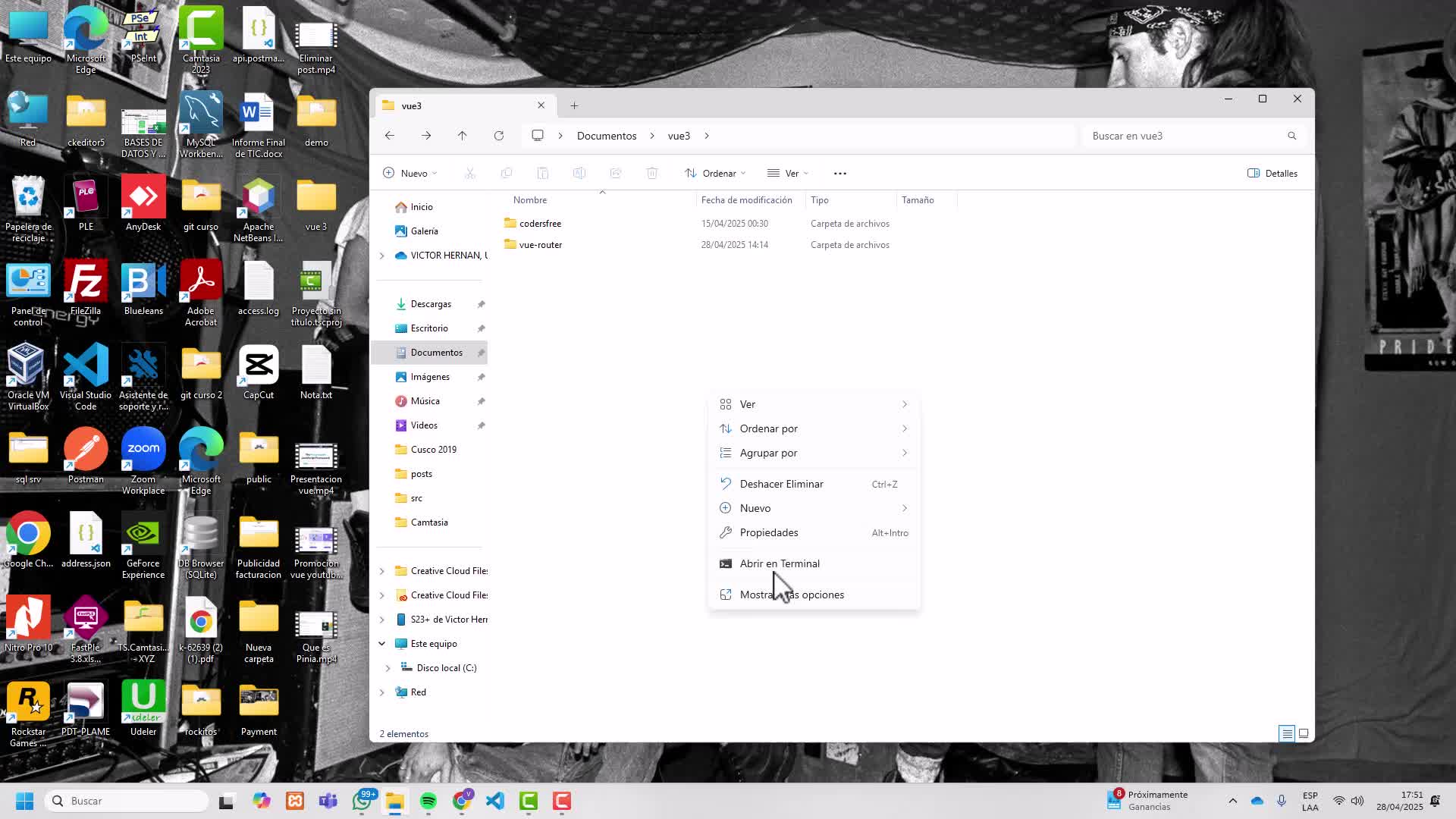Open Spotify from the taskbar

[428, 801]
